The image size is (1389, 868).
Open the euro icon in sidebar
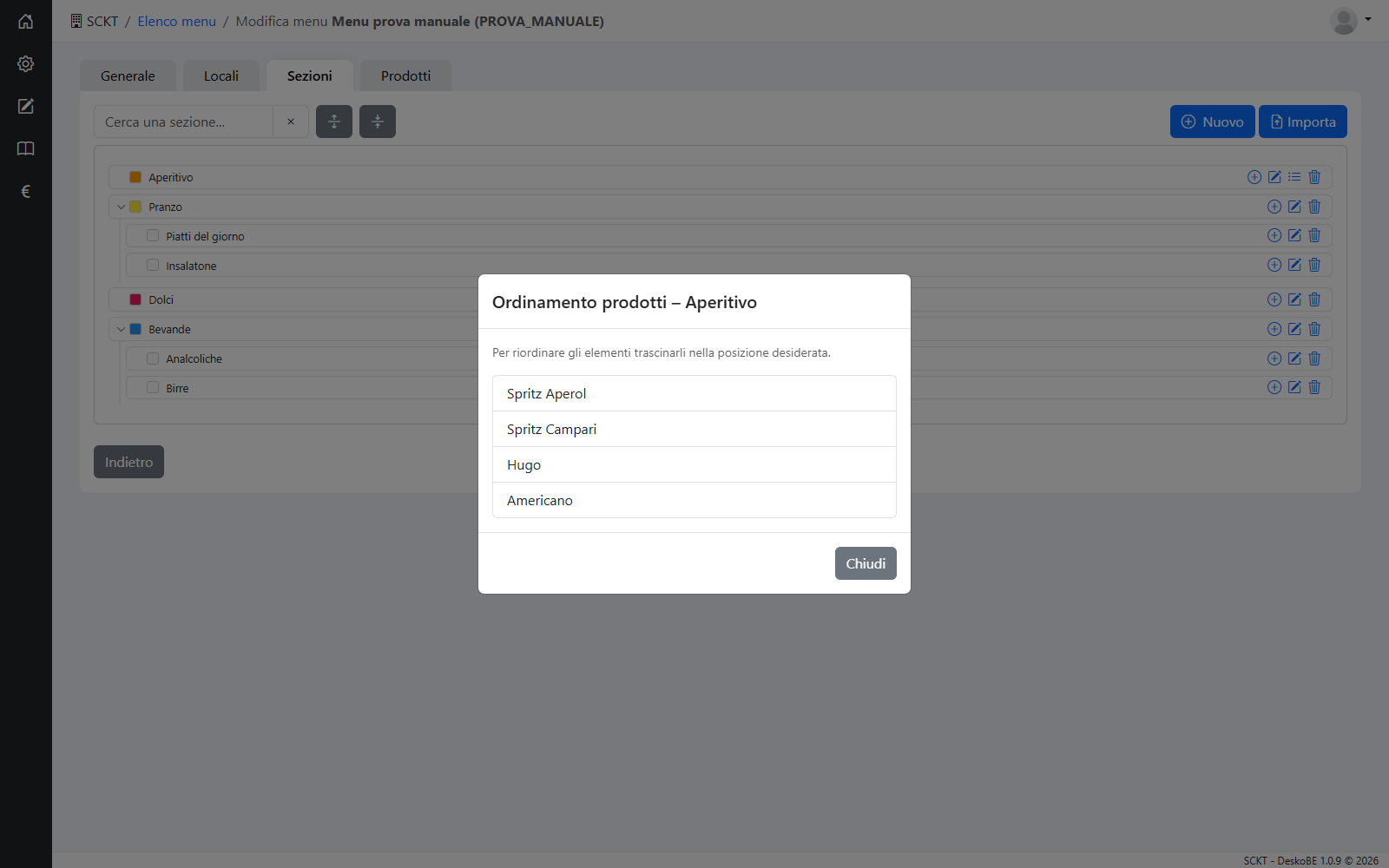click(x=26, y=191)
